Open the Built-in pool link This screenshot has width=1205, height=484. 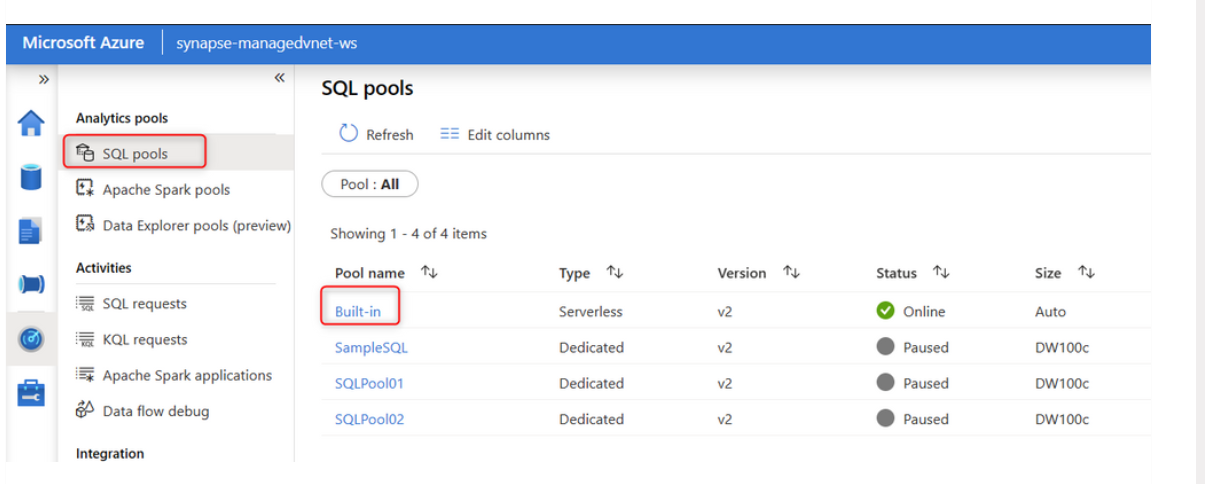(358, 311)
